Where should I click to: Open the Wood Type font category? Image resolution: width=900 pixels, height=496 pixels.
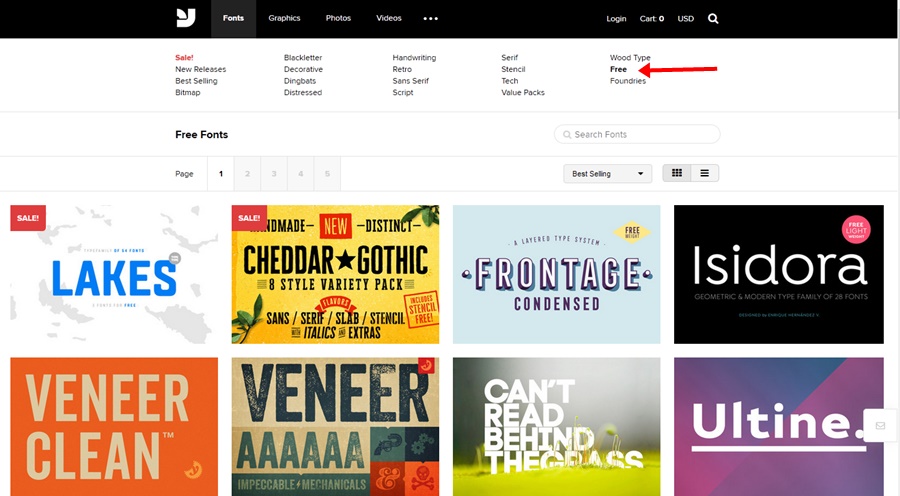pos(630,57)
